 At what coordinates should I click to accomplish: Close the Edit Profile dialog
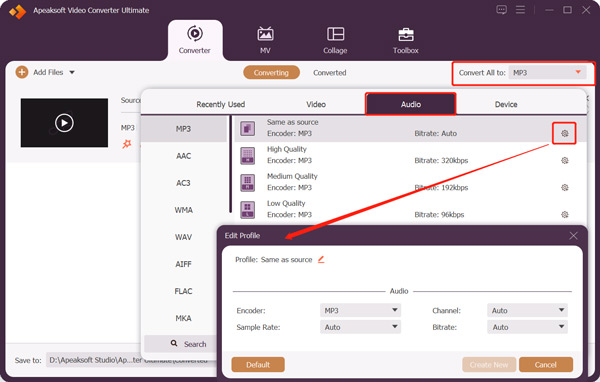pyautogui.click(x=573, y=236)
